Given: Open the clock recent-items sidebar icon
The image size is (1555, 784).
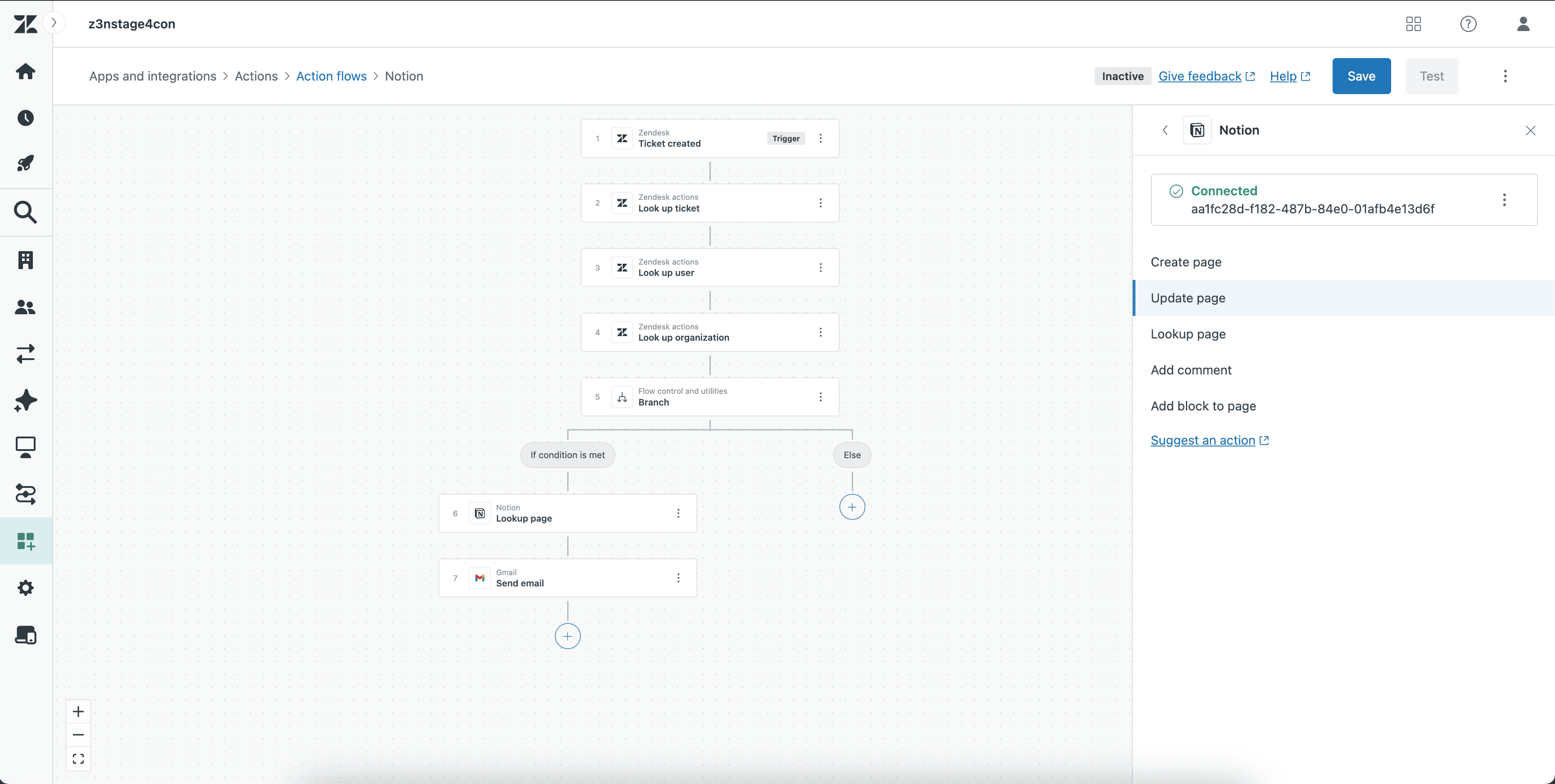Looking at the screenshot, I should click(25, 118).
